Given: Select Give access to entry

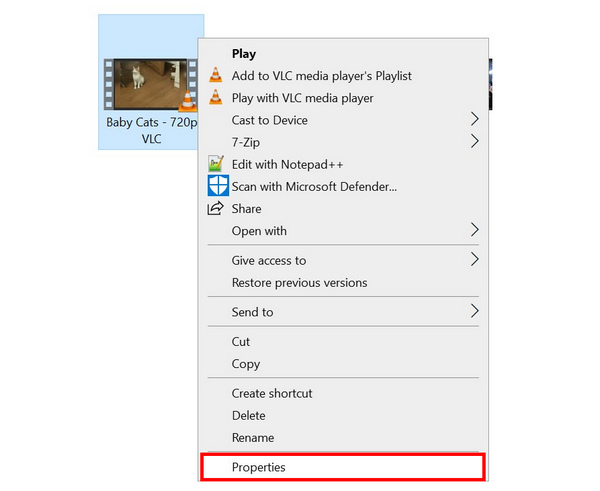Looking at the screenshot, I should tap(343, 260).
